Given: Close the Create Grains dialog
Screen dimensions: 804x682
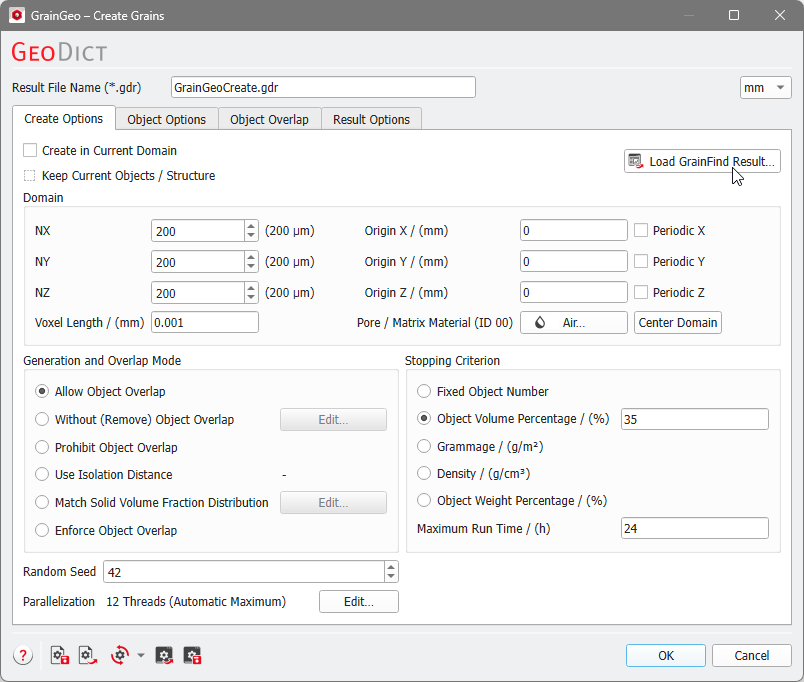Looking at the screenshot, I should point(780,15).
